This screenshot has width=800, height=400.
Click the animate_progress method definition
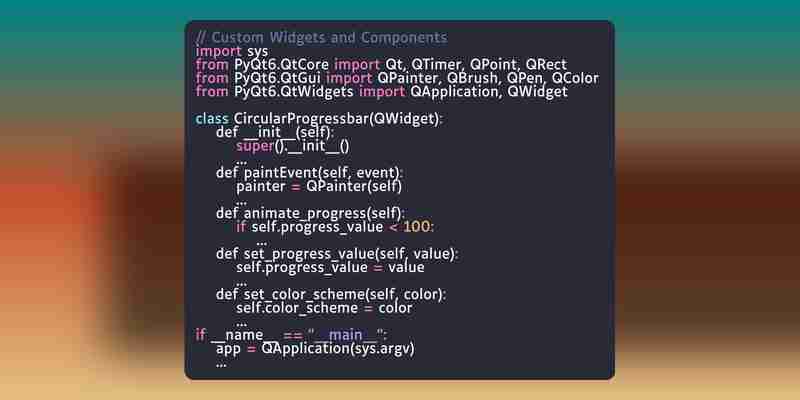pyautogui.click(x=311, y=213)
